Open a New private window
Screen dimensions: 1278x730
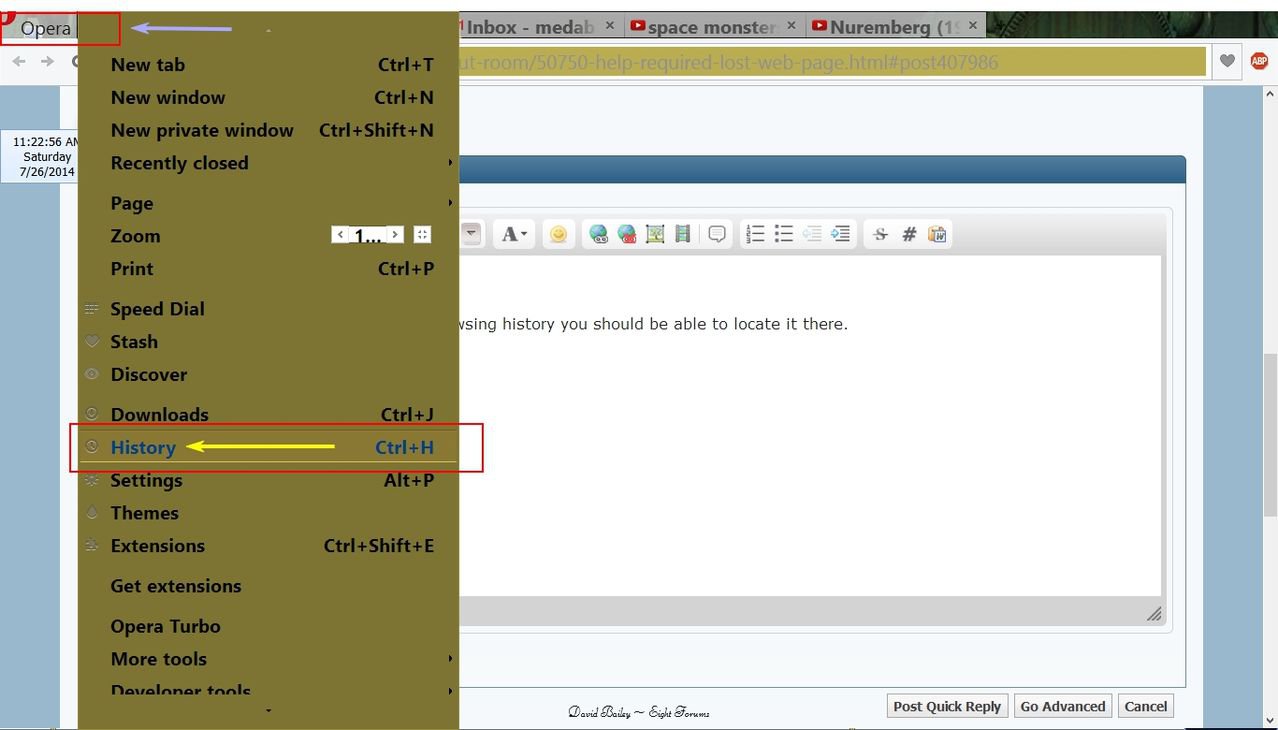[270, 131]
